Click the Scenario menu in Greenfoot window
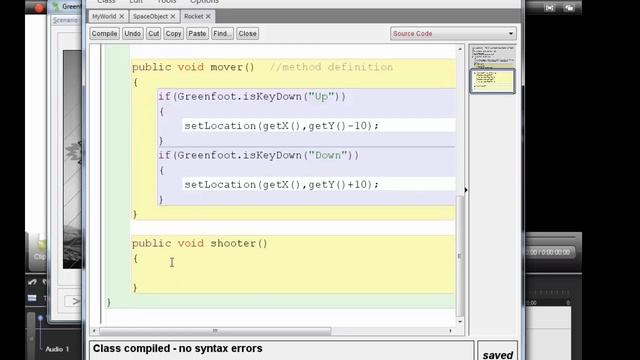640x360 pixels. point(65,20)
